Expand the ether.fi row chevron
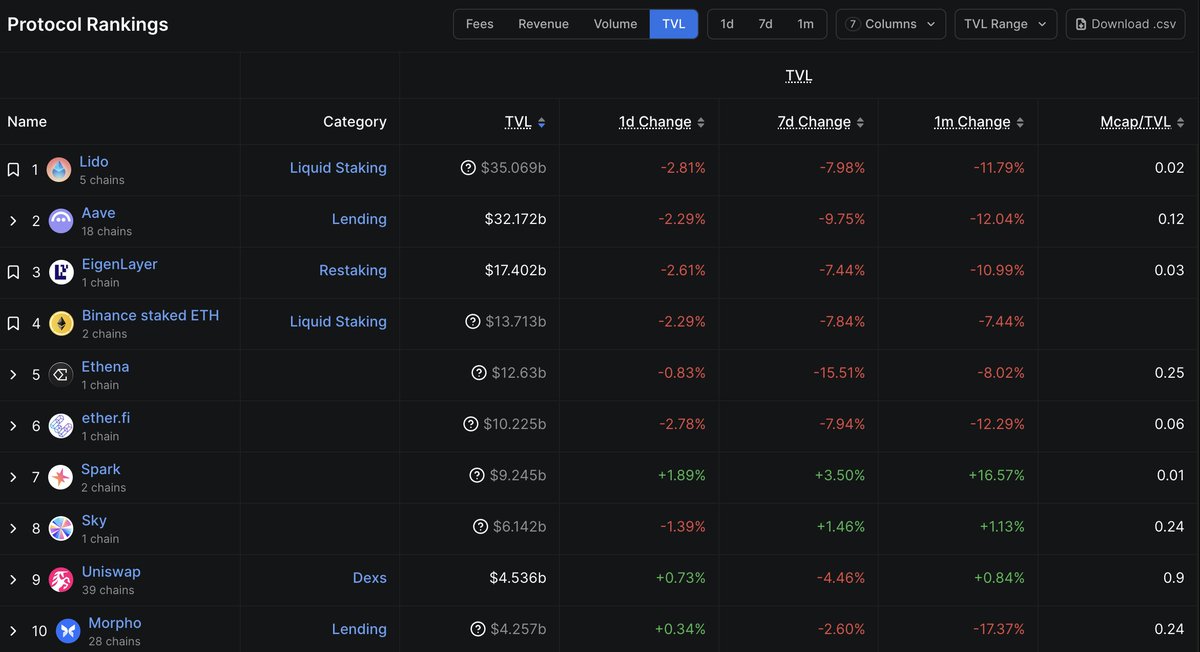 [13, 426]
